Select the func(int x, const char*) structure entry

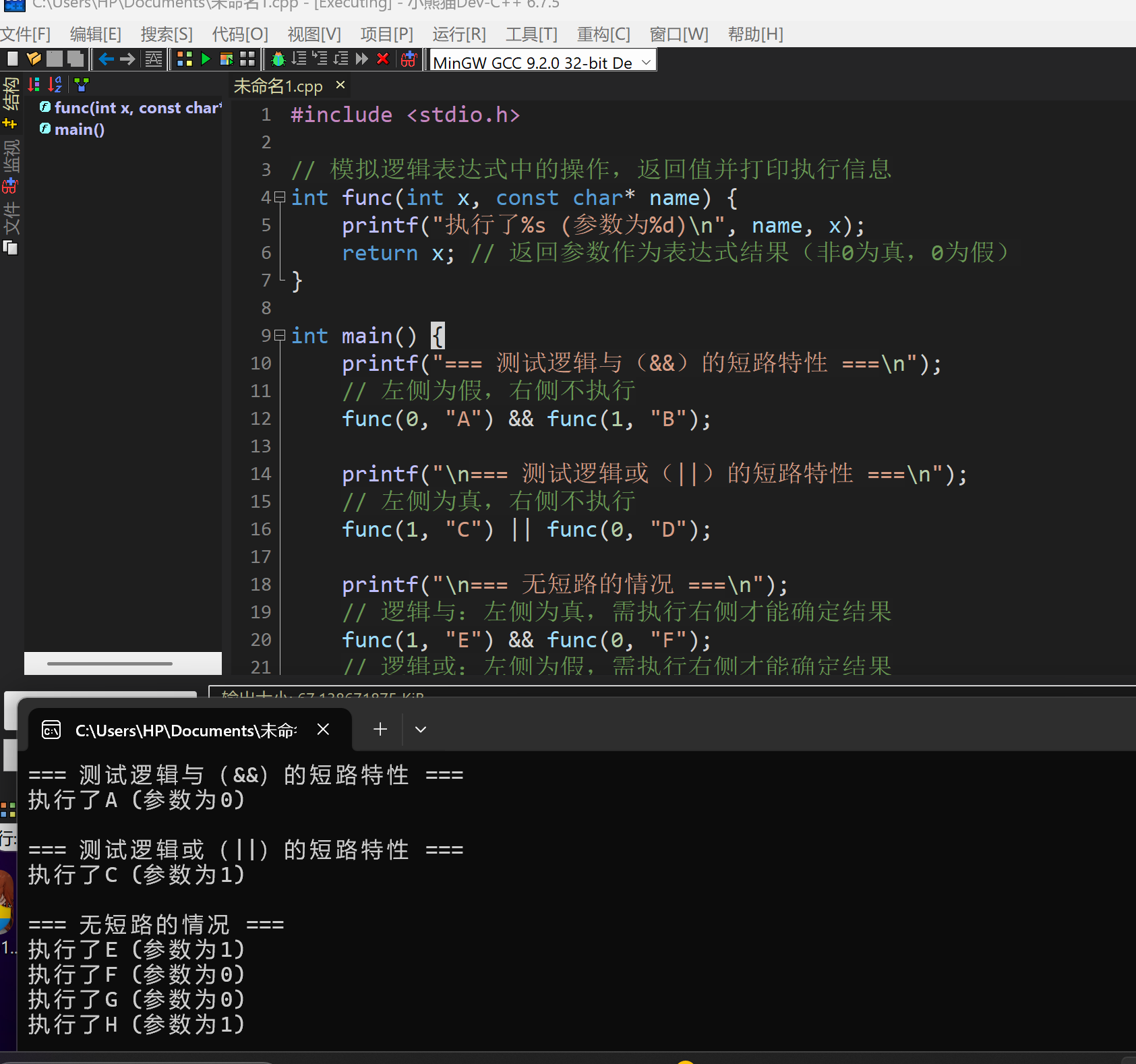coord(131,108)
